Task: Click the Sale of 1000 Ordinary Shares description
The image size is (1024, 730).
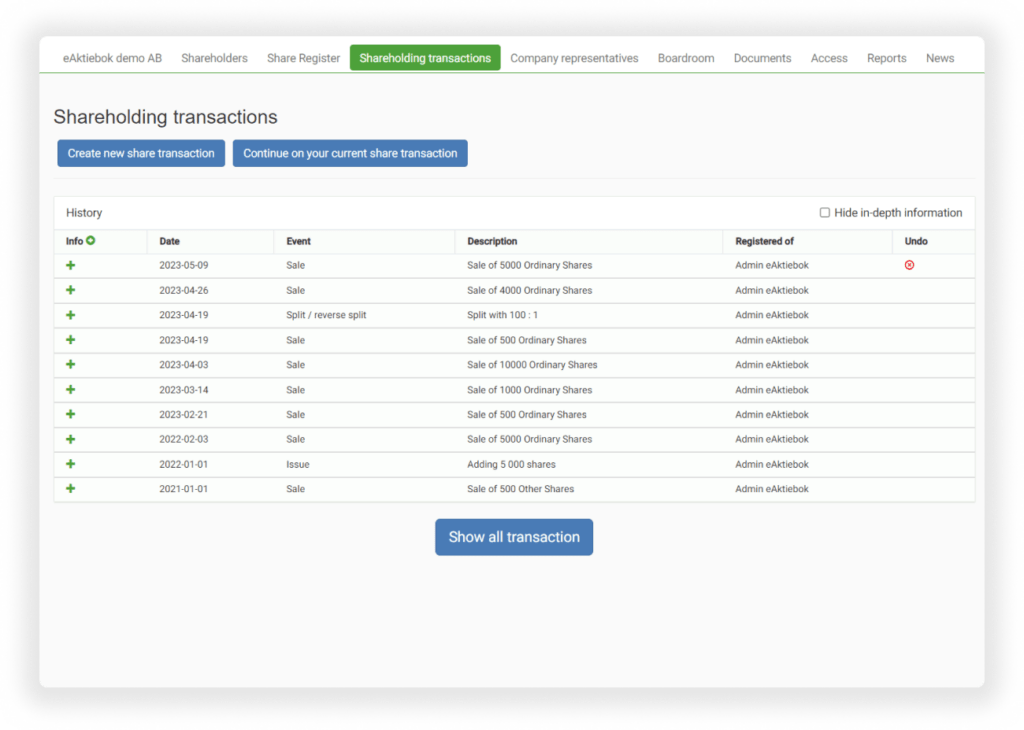Action: [530, 390]
